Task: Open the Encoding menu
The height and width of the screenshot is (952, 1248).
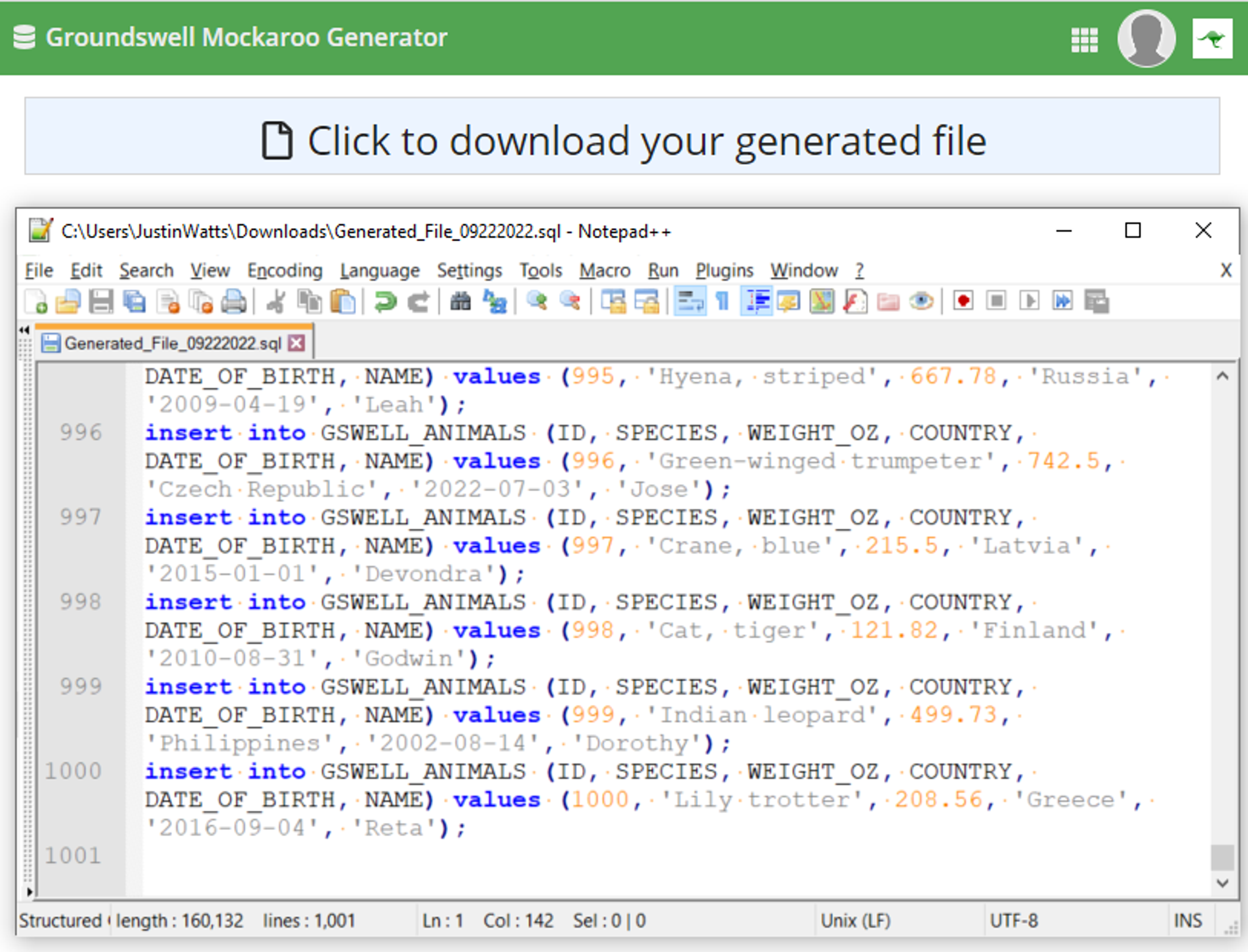Action: (x=285, y=271)
